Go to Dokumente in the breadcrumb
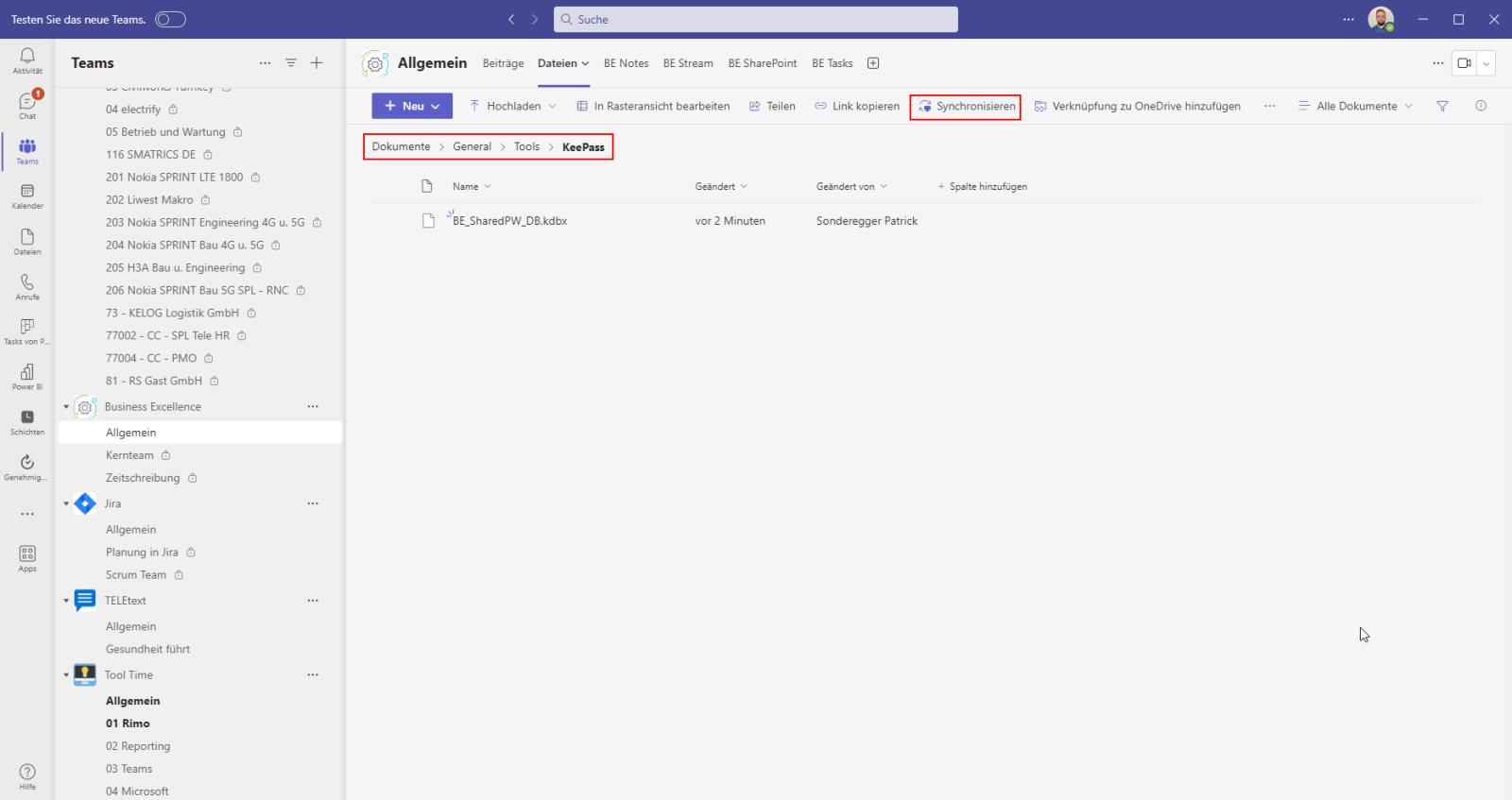 click(401, 146)
